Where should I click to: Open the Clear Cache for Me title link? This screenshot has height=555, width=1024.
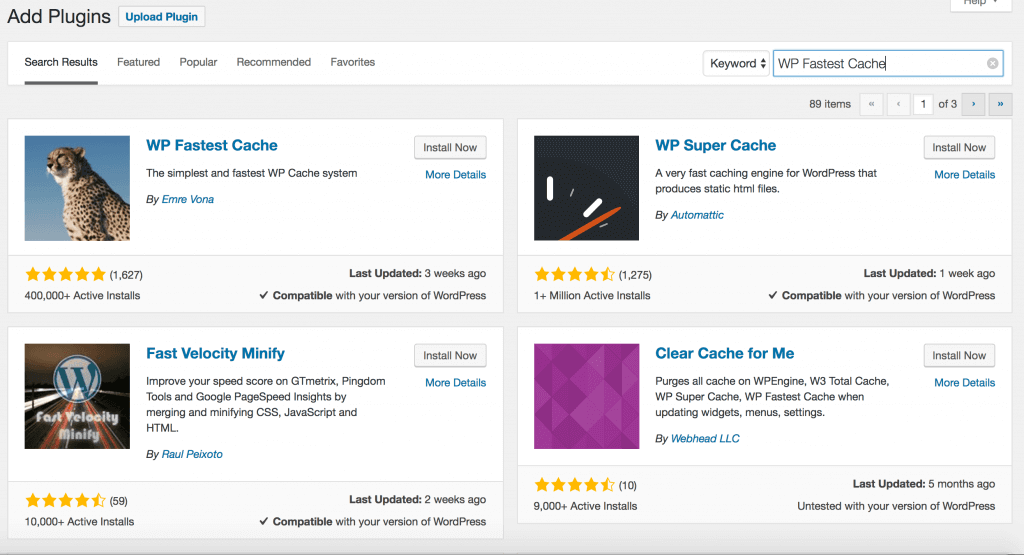(725, 353)
